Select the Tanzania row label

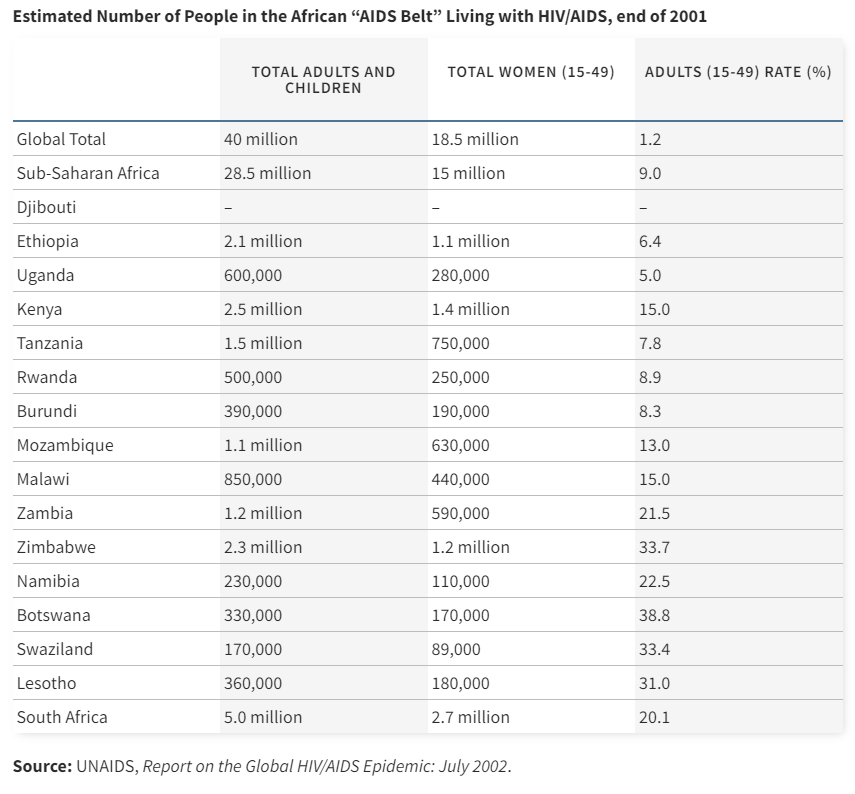pos(50,343)
